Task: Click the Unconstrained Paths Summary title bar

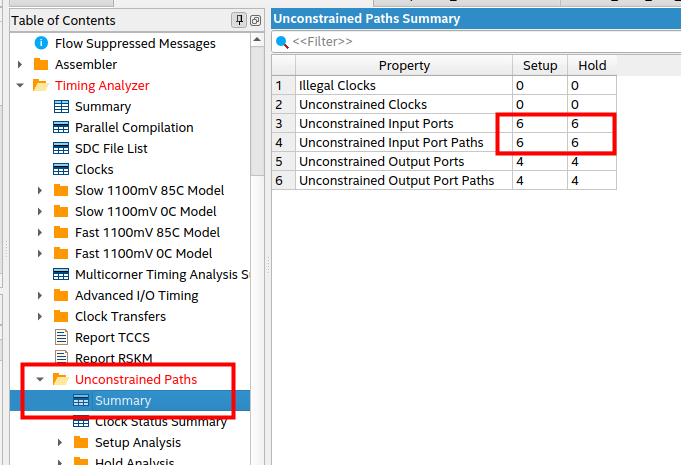Action: click(476, 19)
